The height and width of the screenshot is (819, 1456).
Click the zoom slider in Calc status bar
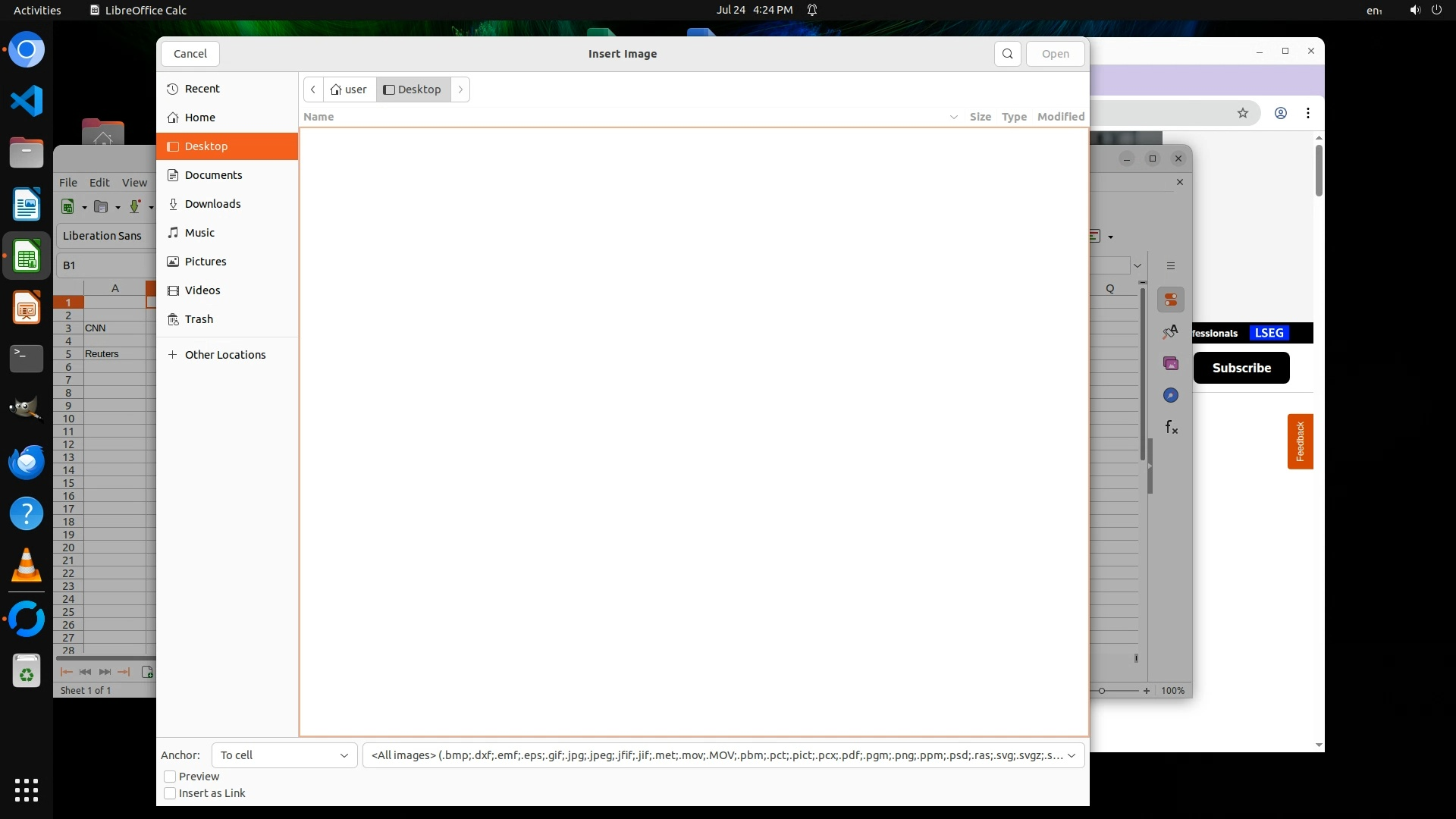click(1102, 691)
